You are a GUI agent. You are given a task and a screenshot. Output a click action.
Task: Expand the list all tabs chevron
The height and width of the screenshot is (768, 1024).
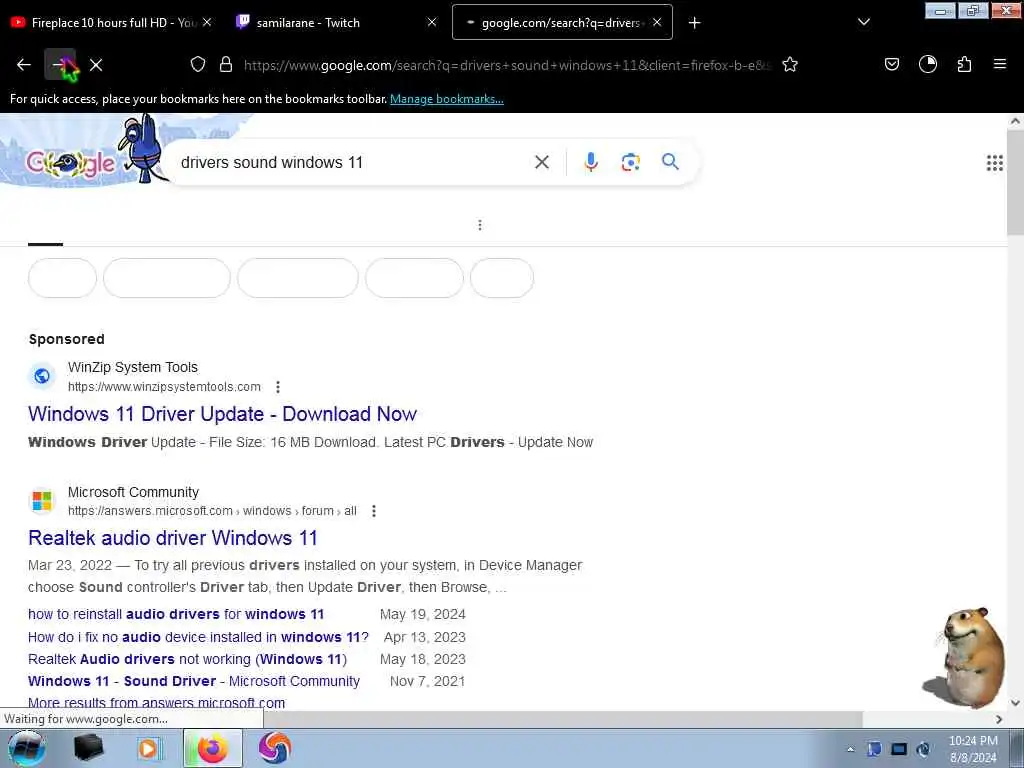pyautogui.click(x=863, y=22)
